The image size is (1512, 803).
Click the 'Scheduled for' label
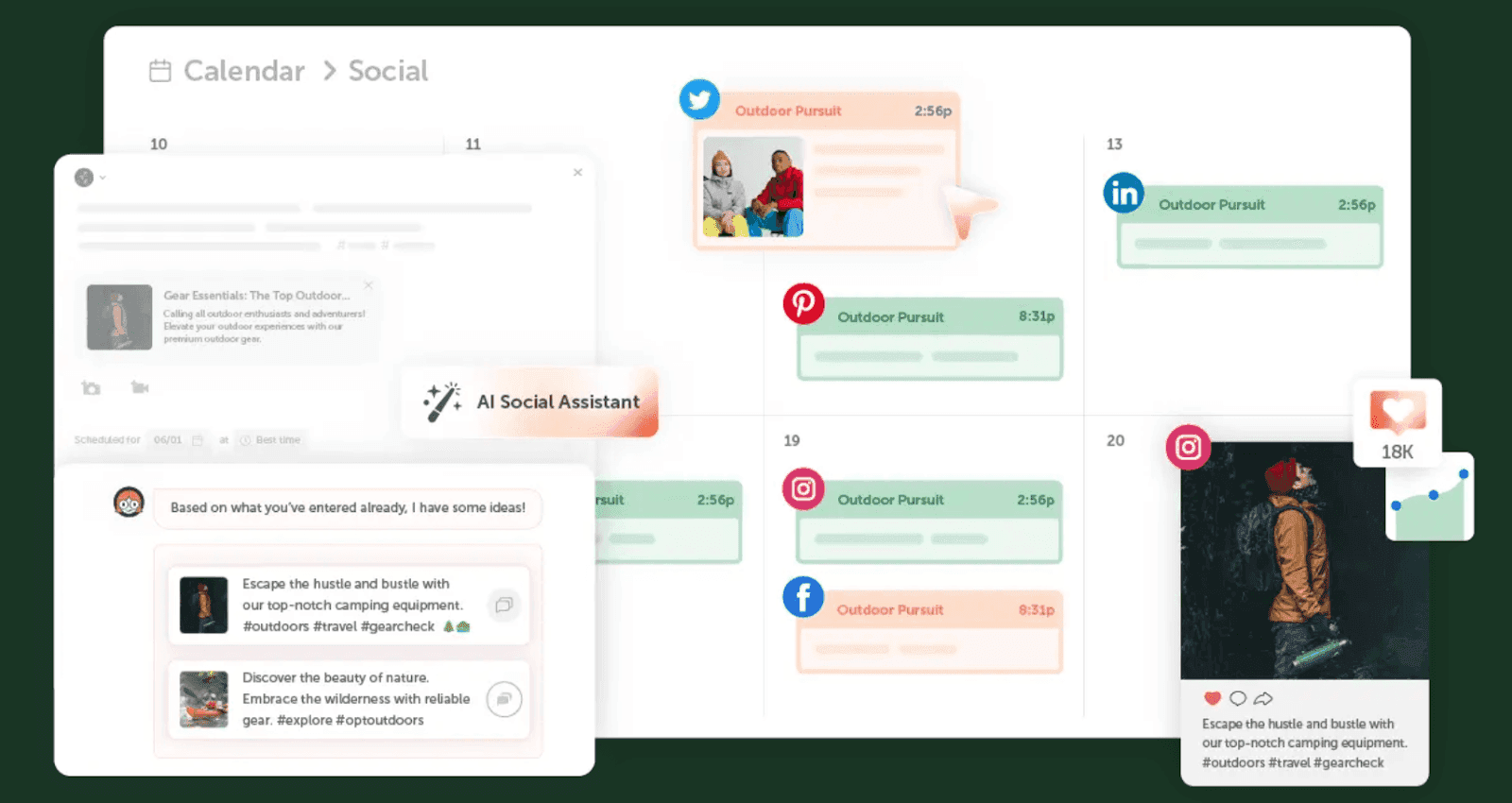coord(107,440)
